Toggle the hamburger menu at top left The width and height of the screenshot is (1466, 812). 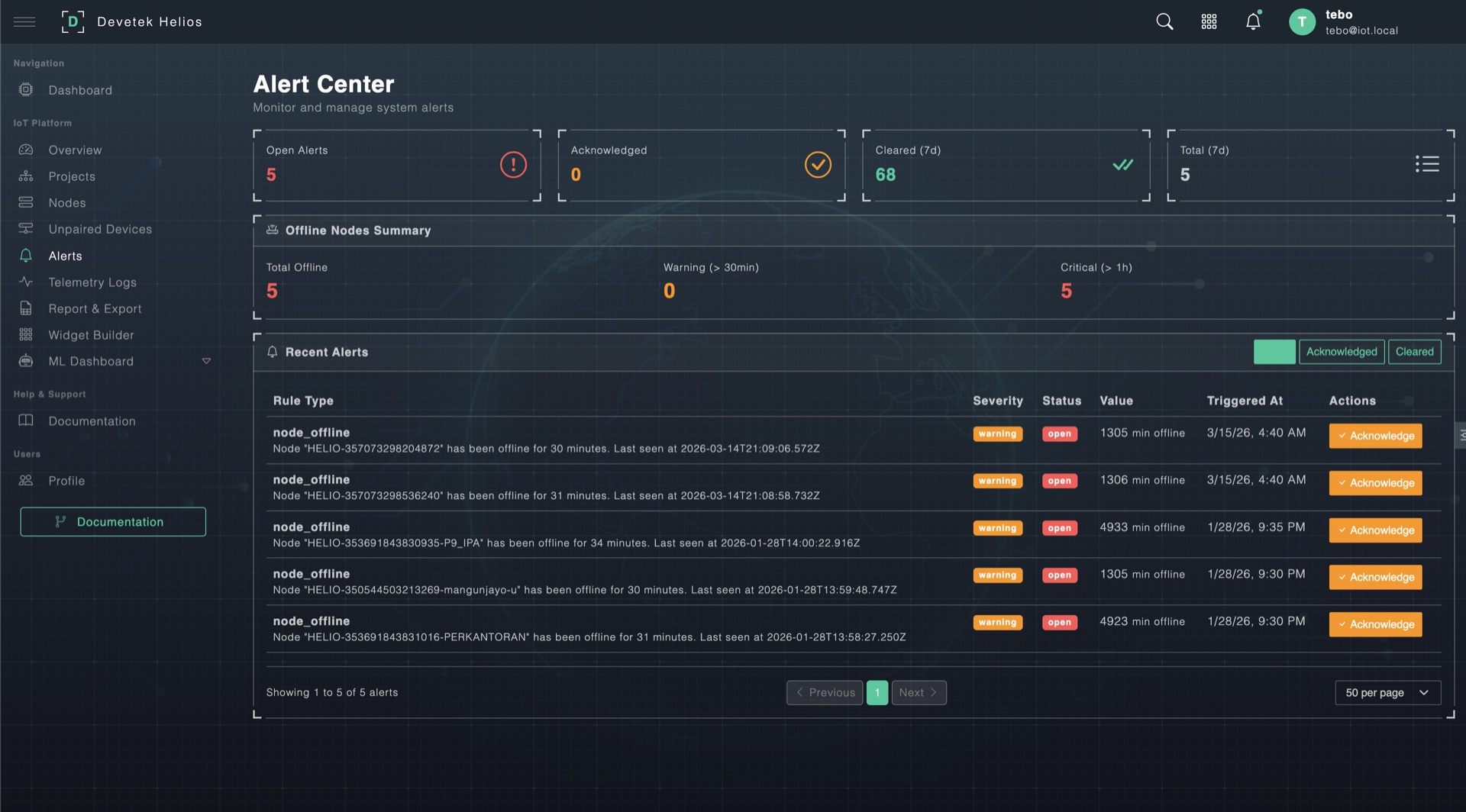[24, 21]
